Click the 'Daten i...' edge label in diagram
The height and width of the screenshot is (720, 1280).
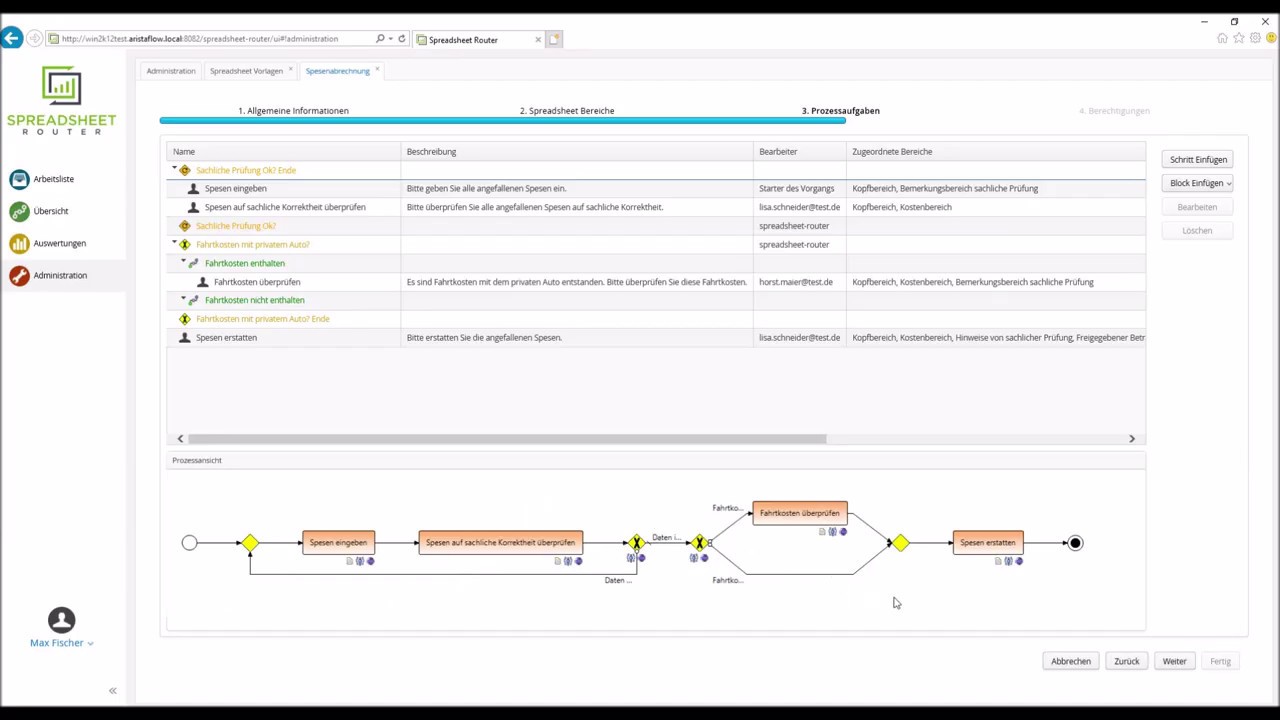[666, 538]
